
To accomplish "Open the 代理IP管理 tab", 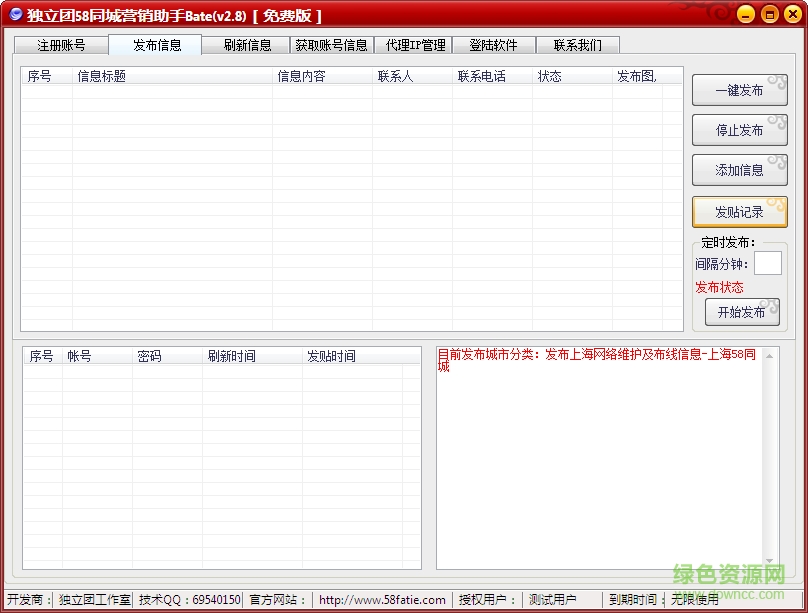I will [414, 44].
